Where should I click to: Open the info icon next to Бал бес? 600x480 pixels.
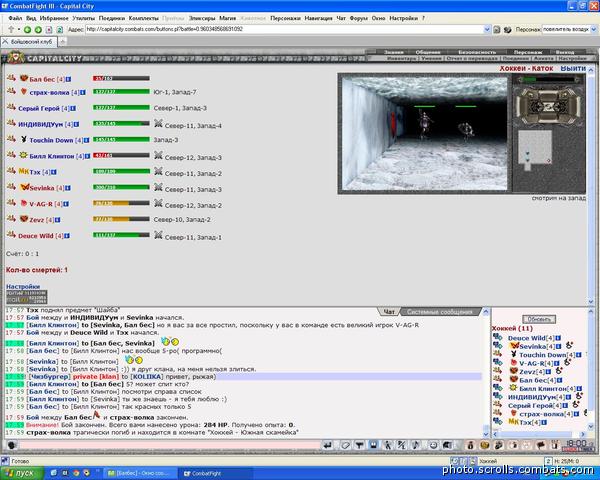68,79
